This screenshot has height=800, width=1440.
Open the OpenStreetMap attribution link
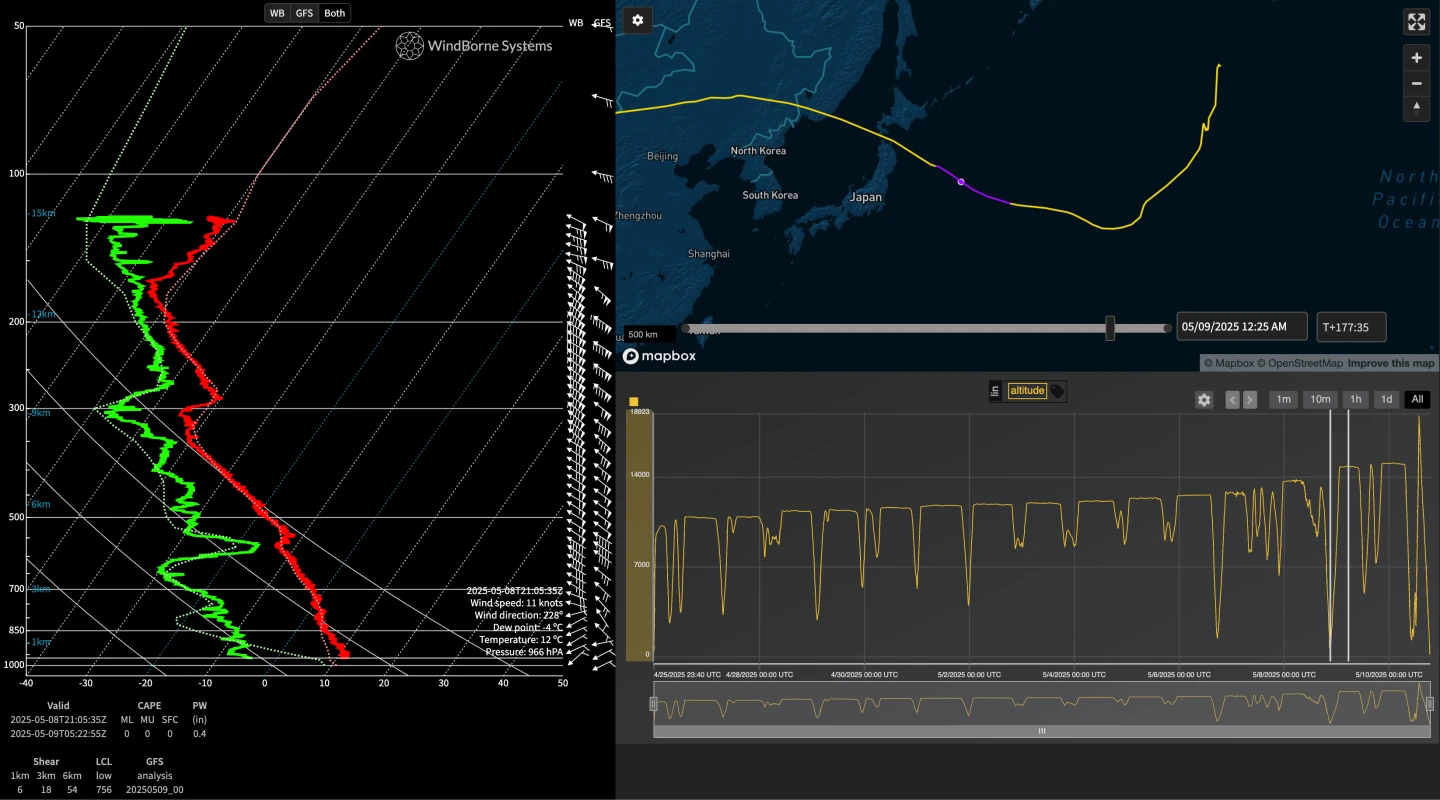pos(1299,363)
